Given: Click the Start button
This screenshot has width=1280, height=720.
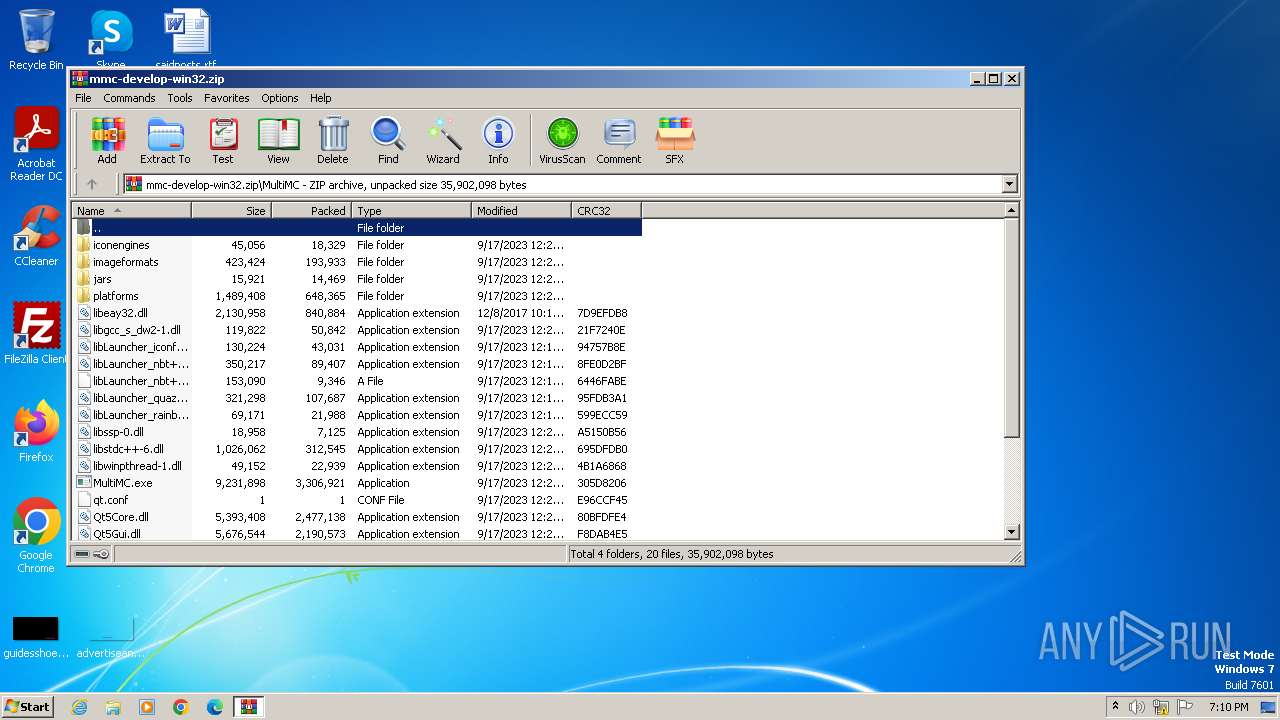Looking at the screenshot, I should click(28, 707).
